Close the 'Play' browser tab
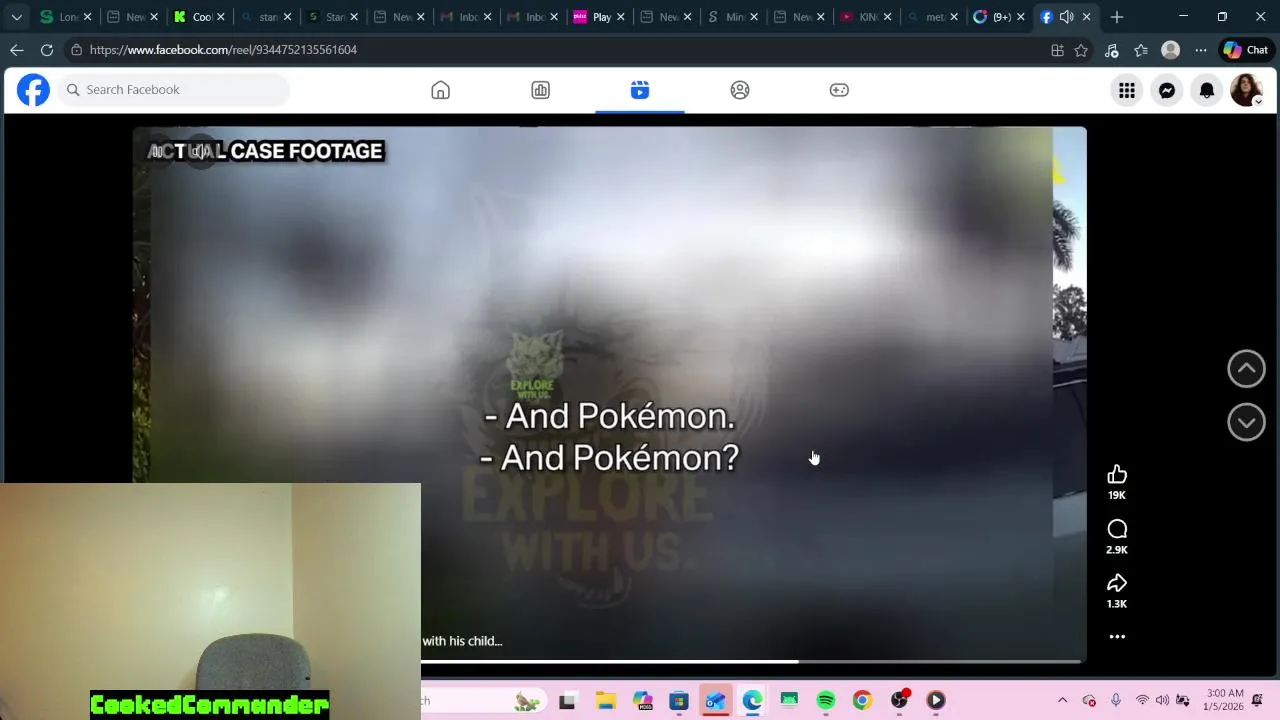 pyautogui.click(x=621, y=17)
